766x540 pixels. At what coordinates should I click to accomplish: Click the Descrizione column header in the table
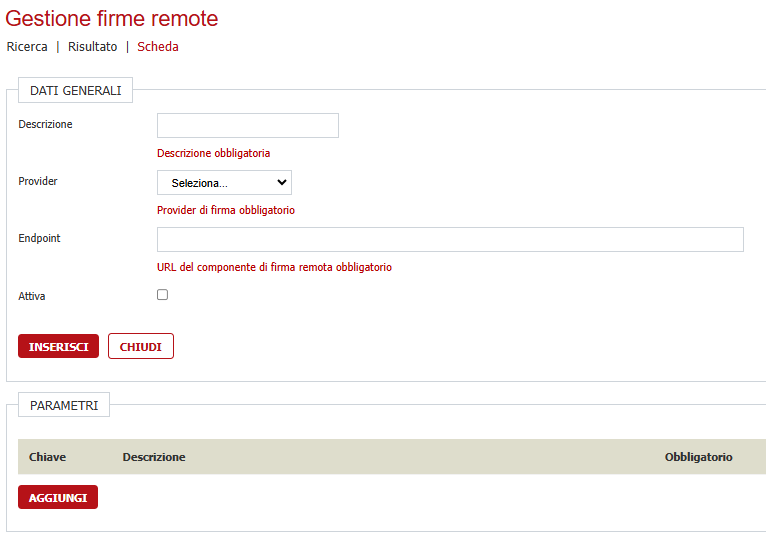tap(154, 457)
